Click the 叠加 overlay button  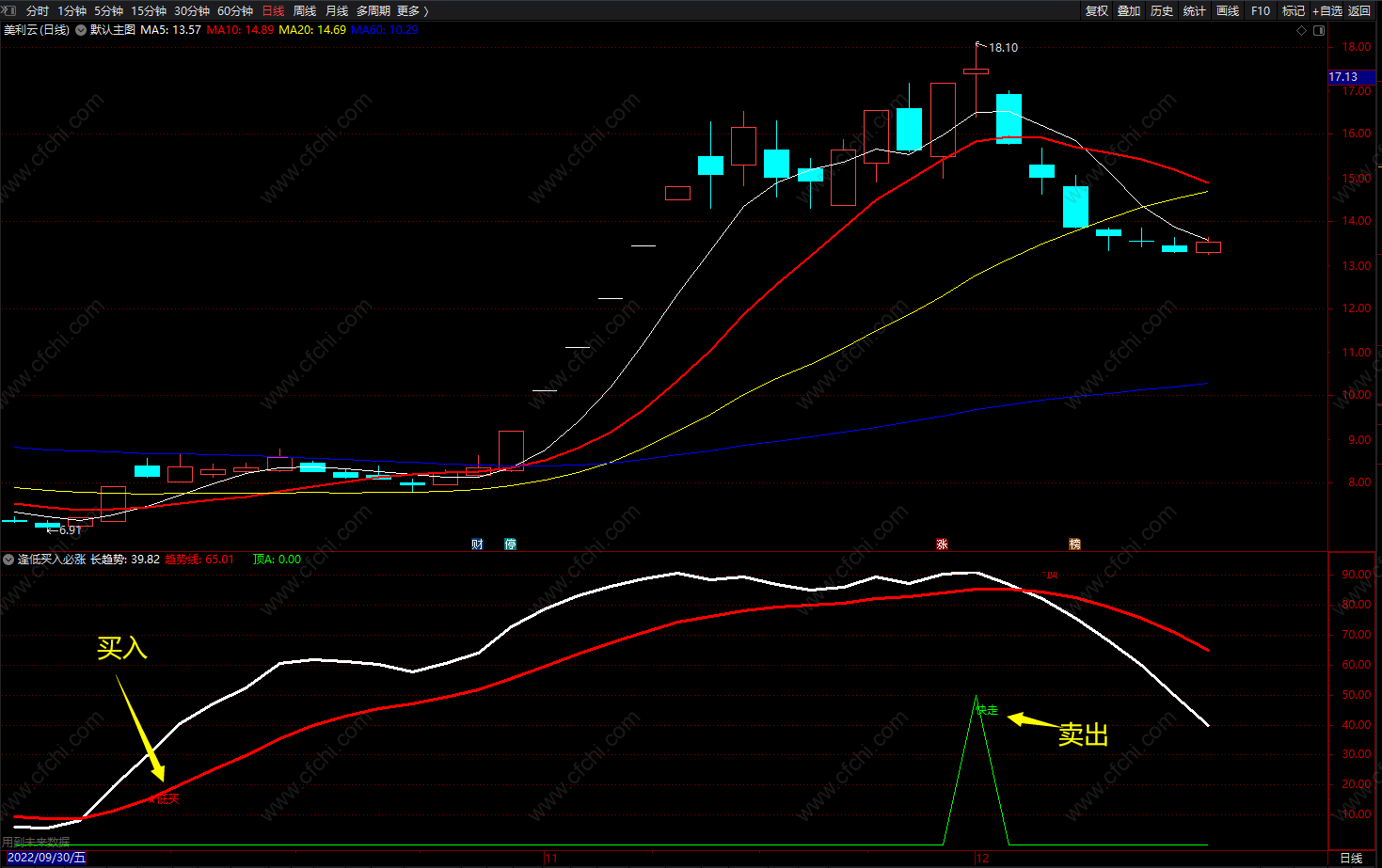click(x=1129, y=11)
